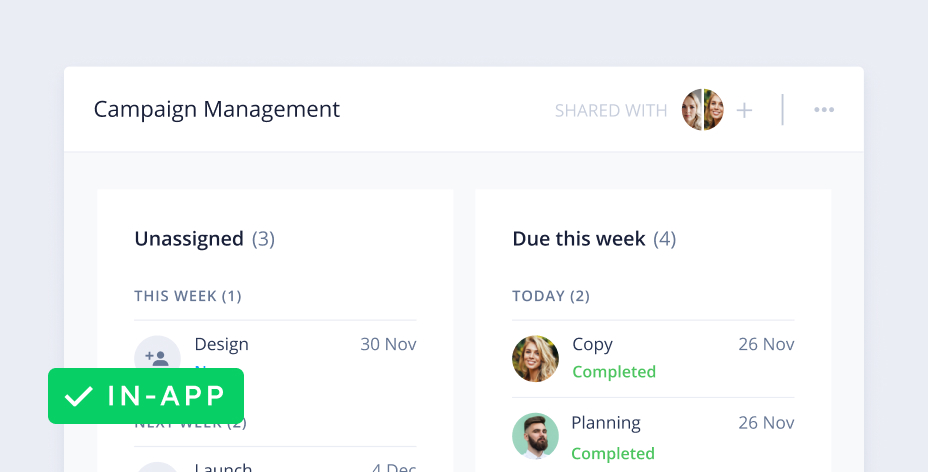Expand the TODAY (2) group
This screenshot has width=928, height=472.
coord(551,296)
